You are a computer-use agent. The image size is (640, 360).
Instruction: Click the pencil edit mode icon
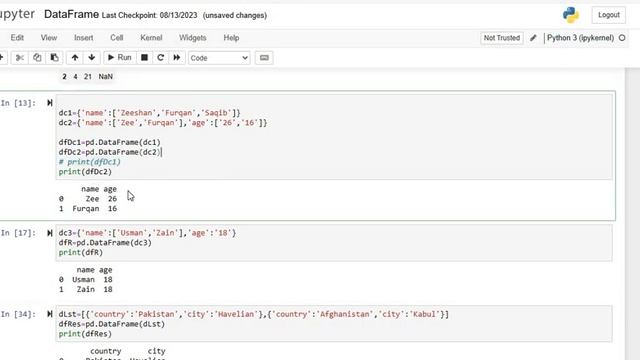(x=533, y=38)
